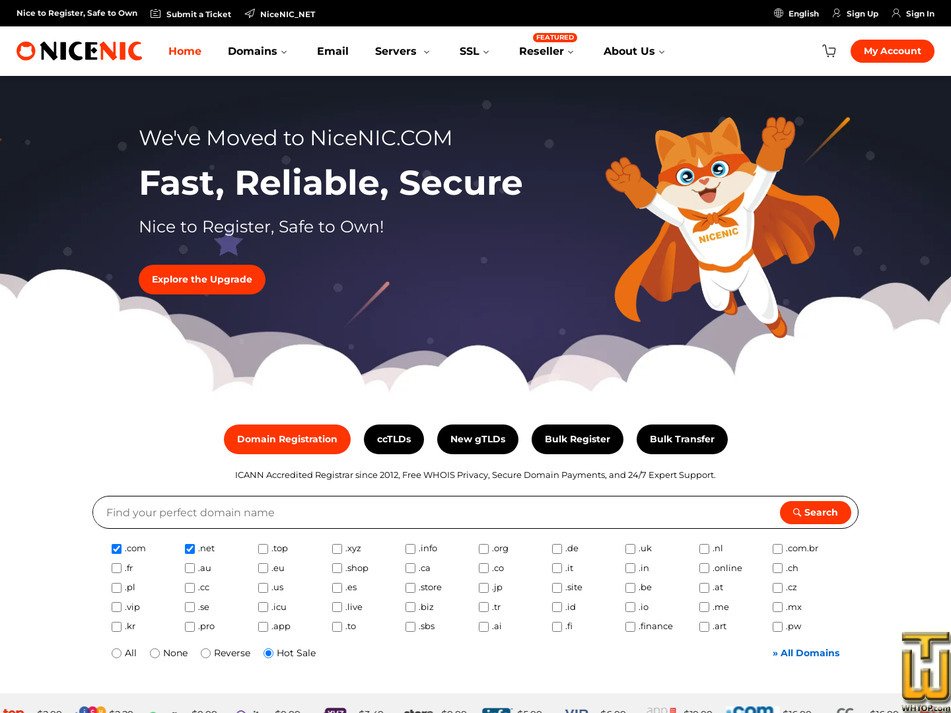Select the Bulk Transfer tab

coord(681,439)
